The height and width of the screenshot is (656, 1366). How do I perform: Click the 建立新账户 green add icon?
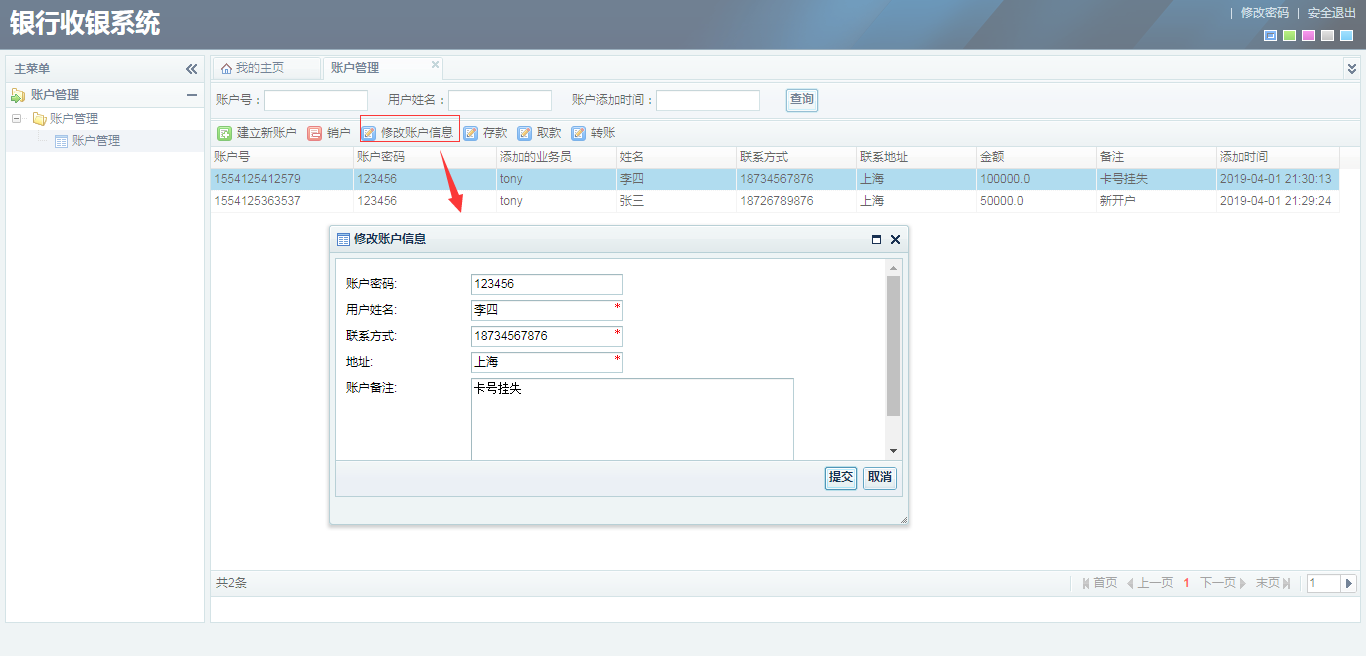(x=225, y=133)
